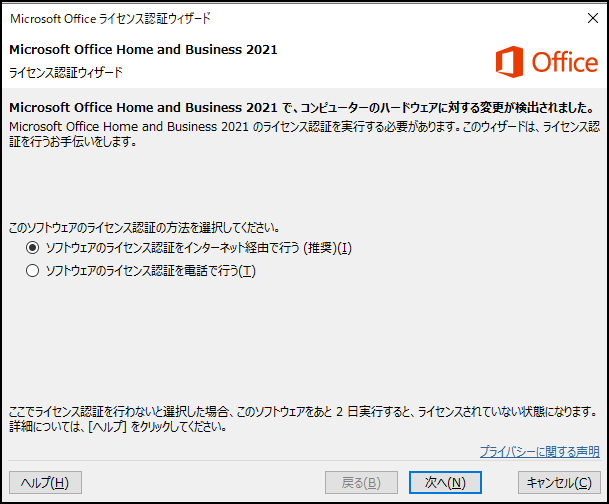
Task: Choose the activate by telephone radio button
Action: (33, 271)
